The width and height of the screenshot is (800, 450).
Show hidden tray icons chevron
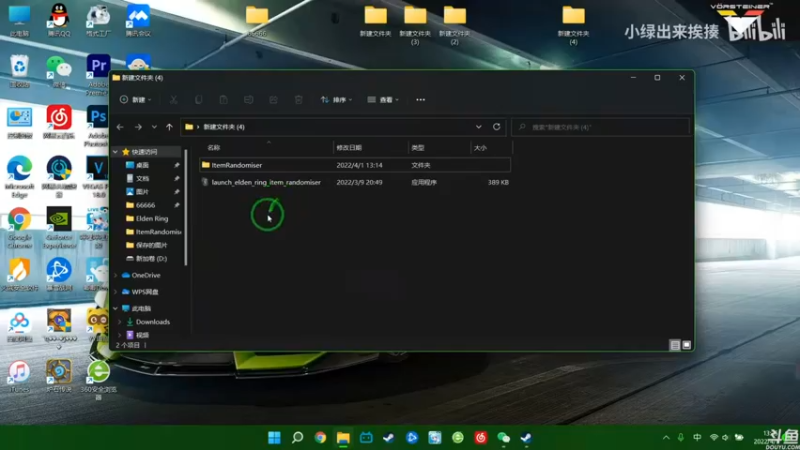pos(666,438)
